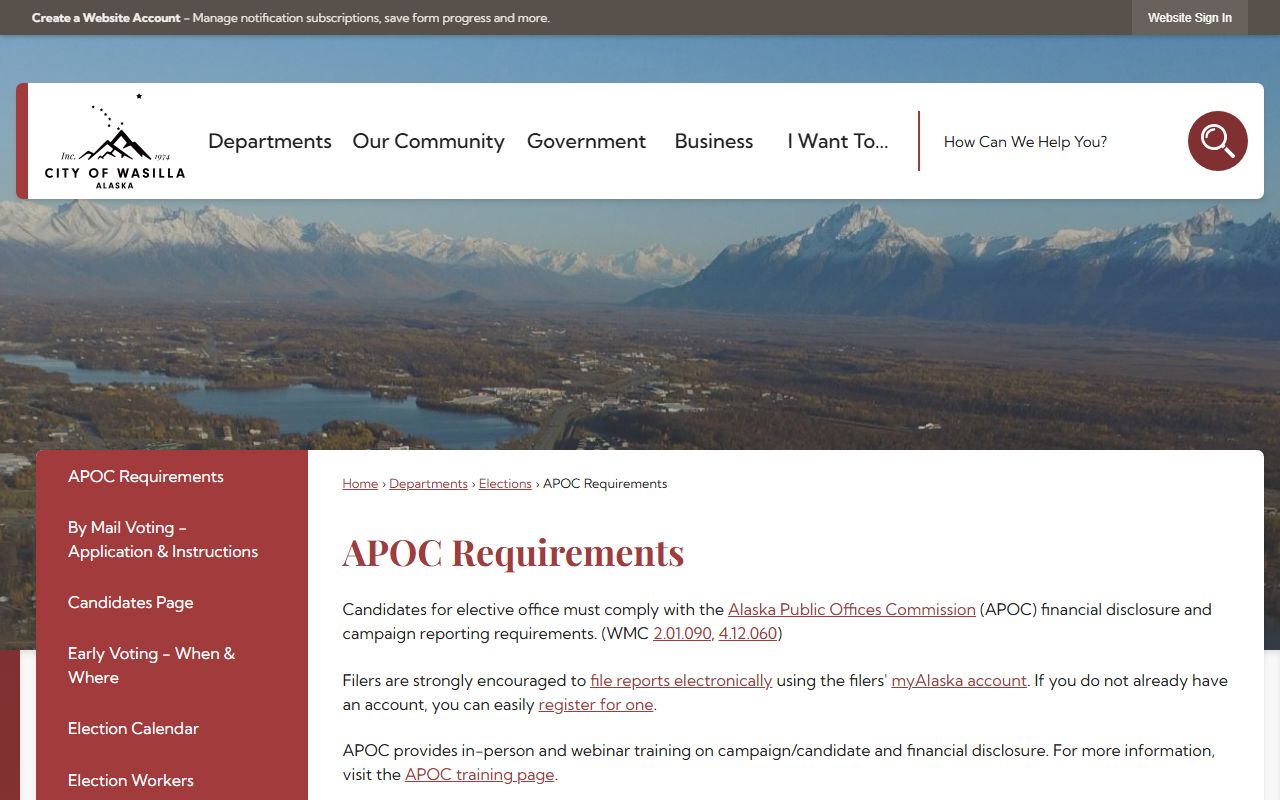Open Candidates Page in sidebar
1280x800 pixels.
pyautogui.click(x=172, y=602)
